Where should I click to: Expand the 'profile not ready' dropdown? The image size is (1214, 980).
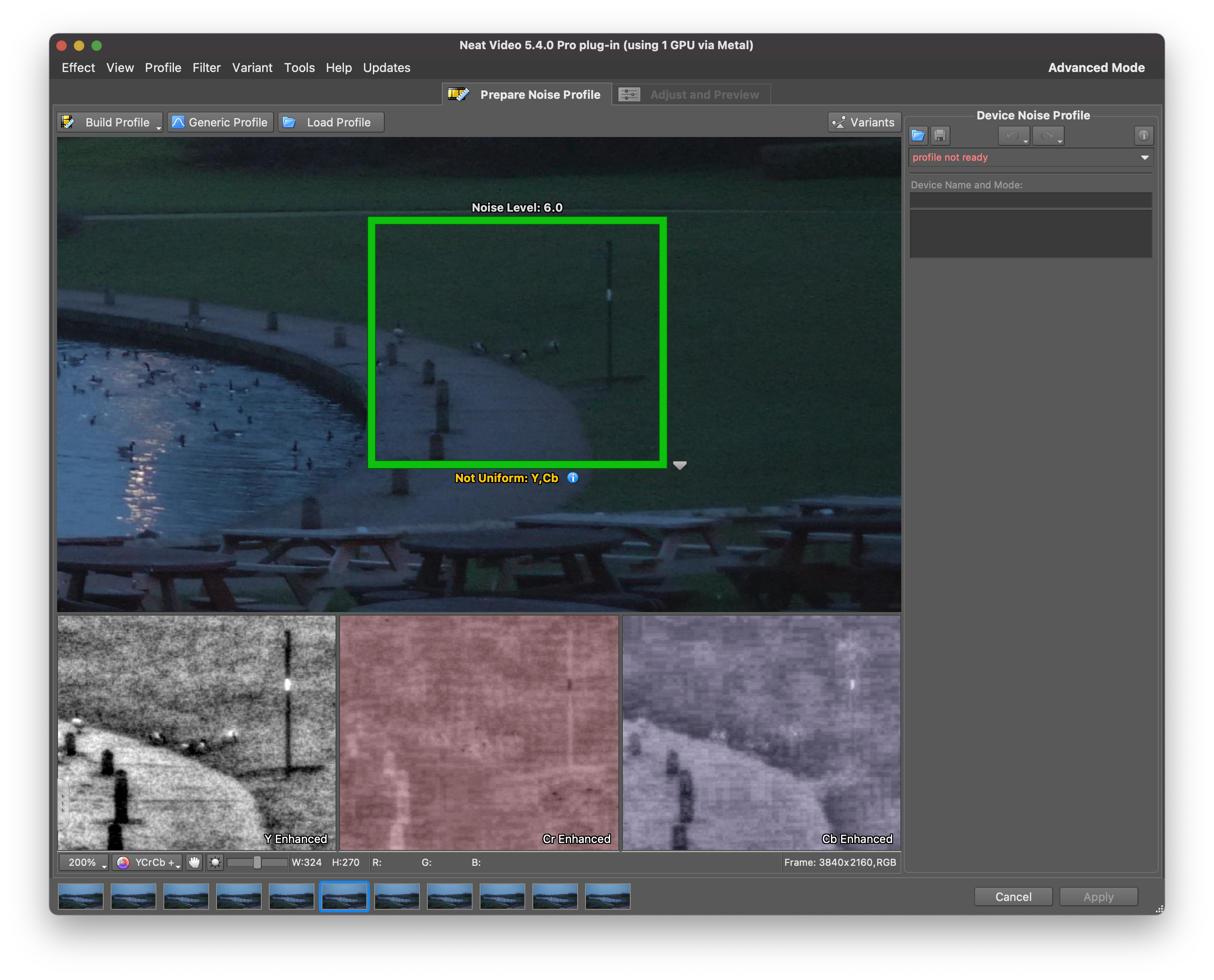(1145, 158)
